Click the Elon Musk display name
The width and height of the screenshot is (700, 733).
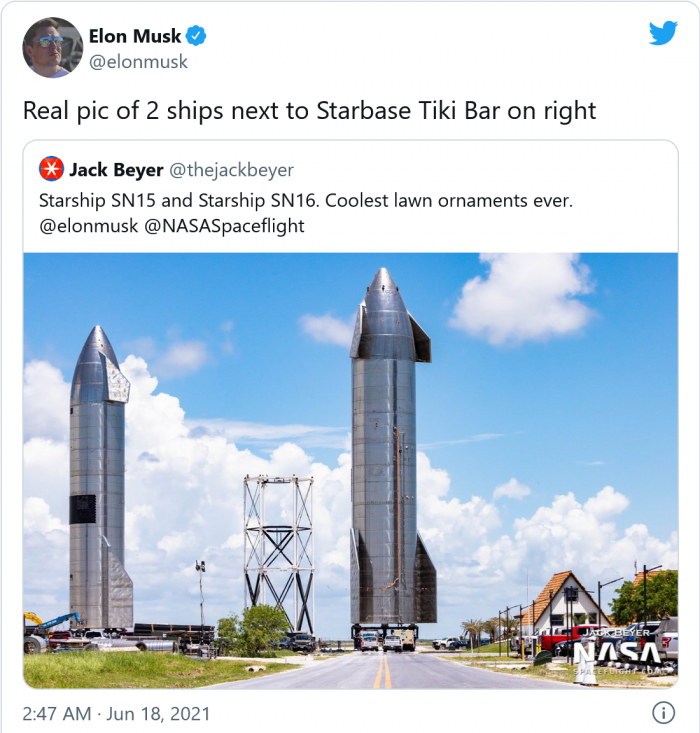[135, 36]
